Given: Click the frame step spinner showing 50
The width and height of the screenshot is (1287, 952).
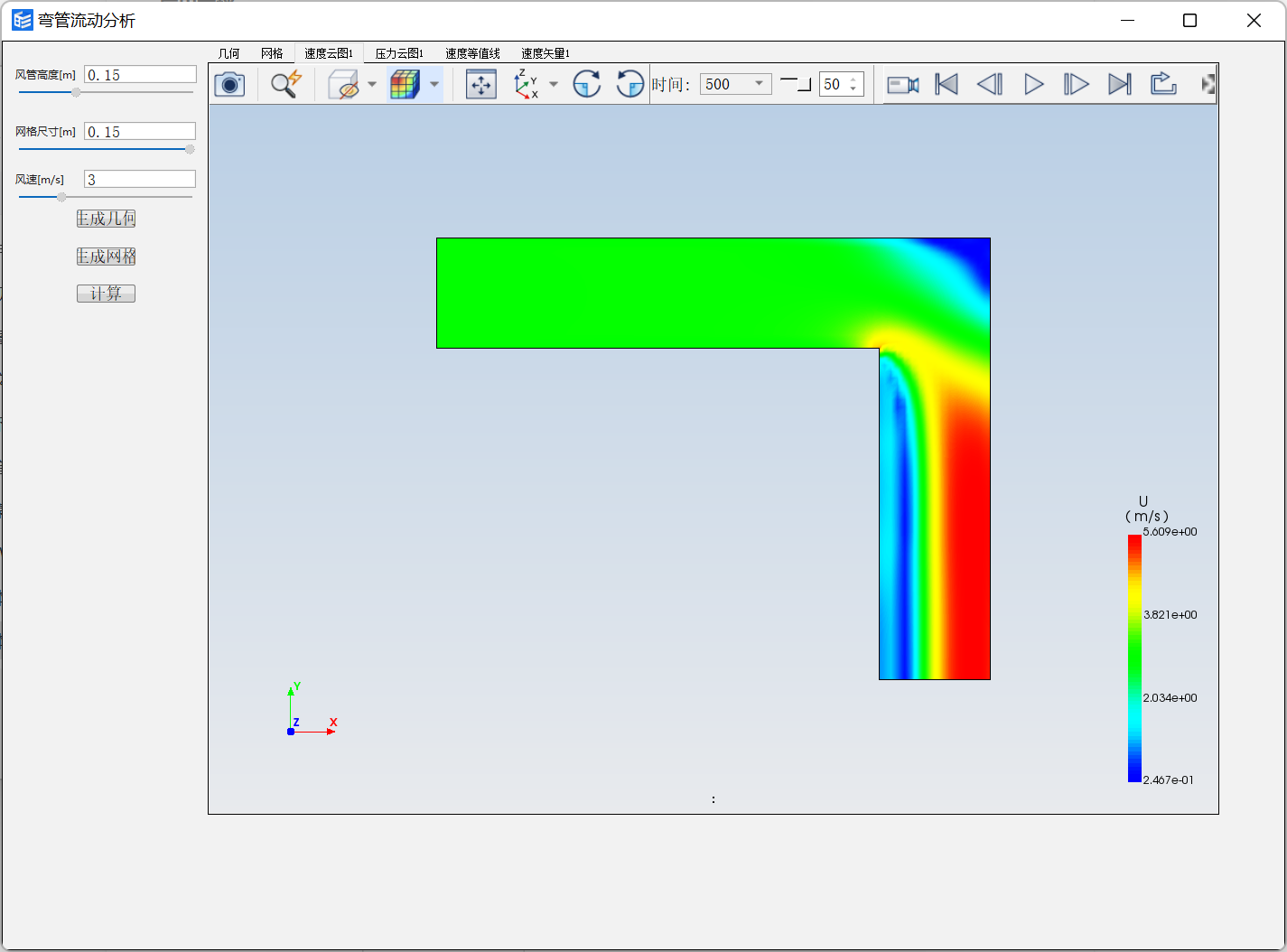Looking at the screenshot, I should coord(842,84).
